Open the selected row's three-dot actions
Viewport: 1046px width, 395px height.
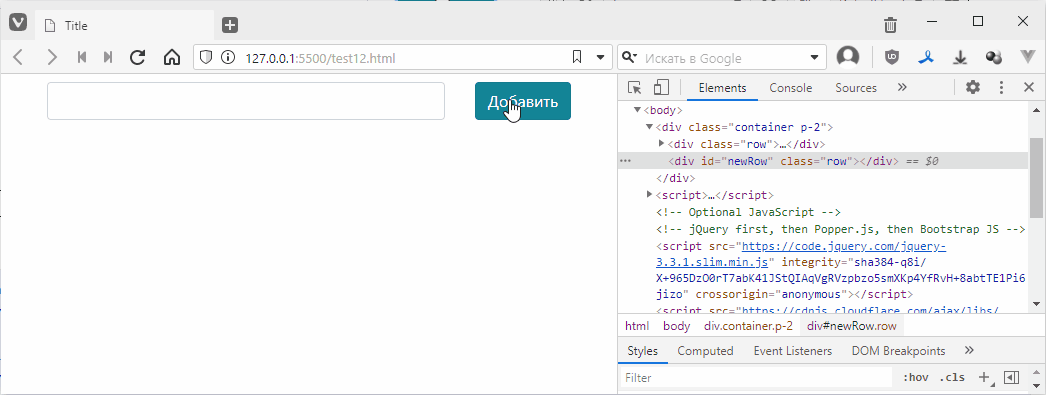(x=625, y=161)
